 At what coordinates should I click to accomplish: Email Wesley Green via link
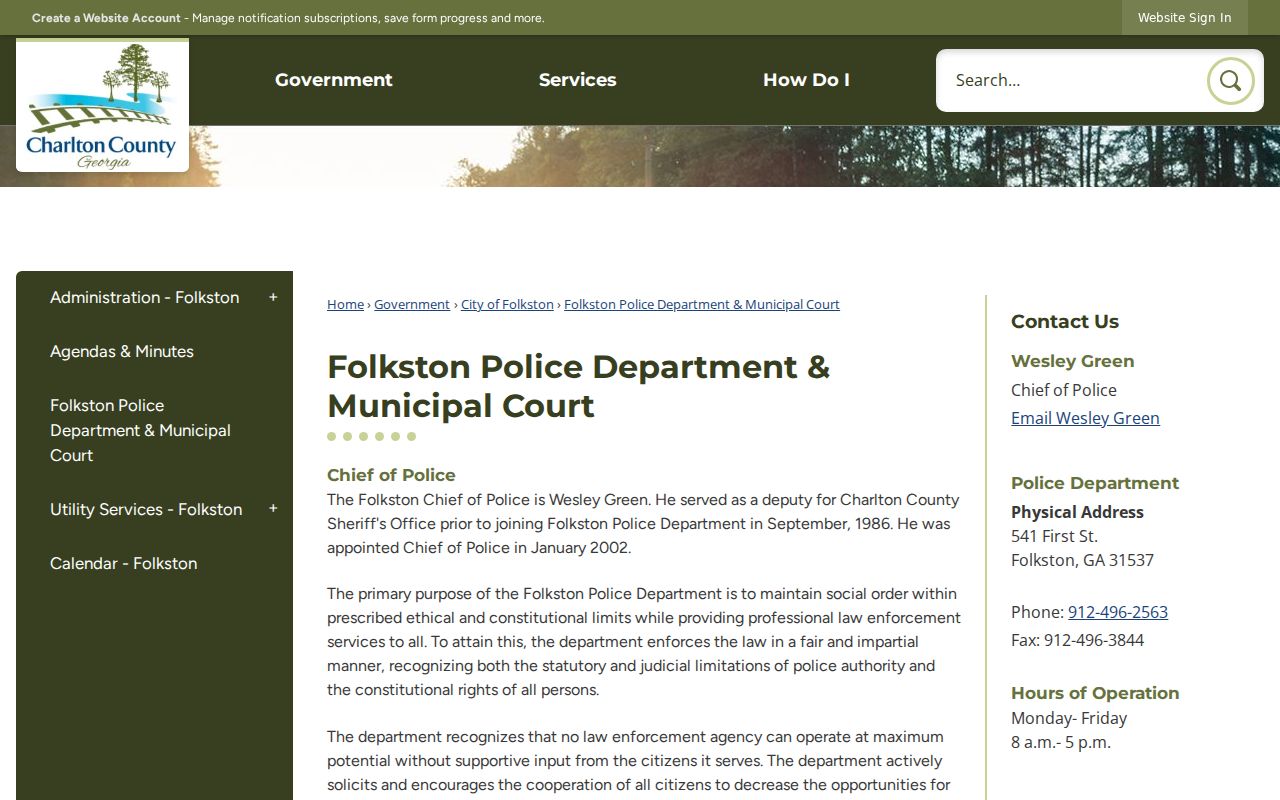1085,418
